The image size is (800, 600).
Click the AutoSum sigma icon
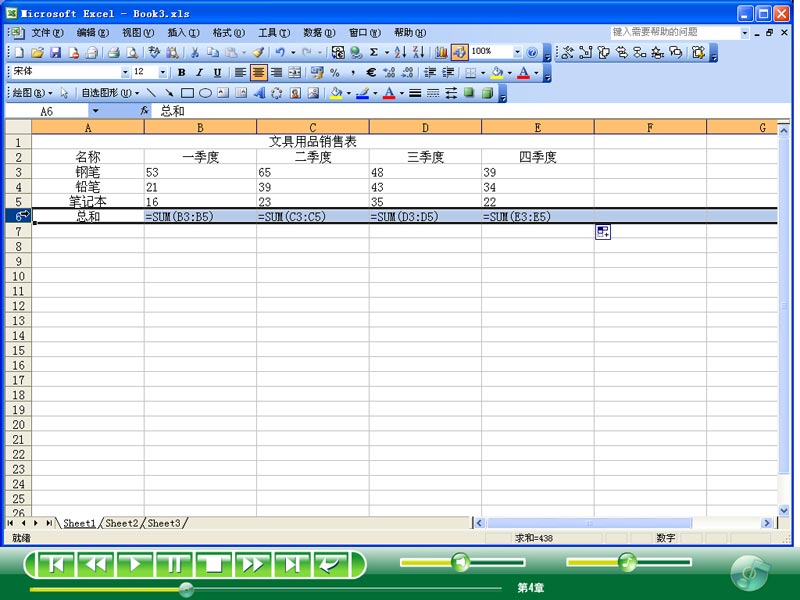[374, 52]
